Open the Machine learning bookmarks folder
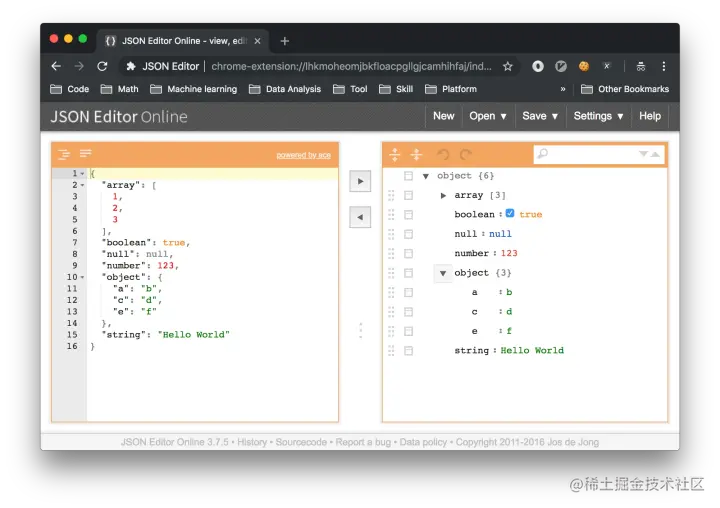The height and width of the screenshot is (508, 720). tap(194, 89)
